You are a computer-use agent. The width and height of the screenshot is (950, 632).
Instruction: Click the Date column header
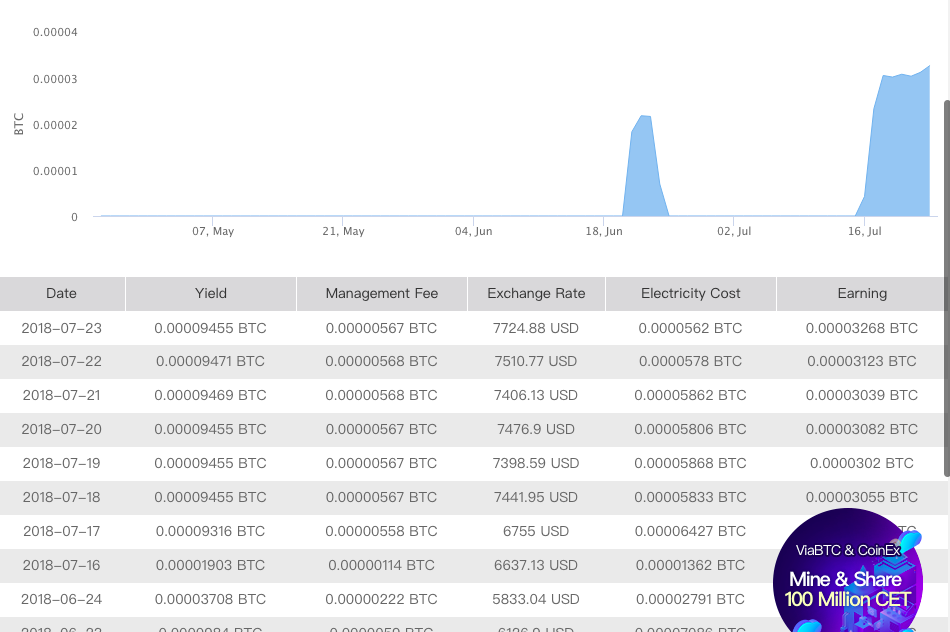pyautogui.click(x=61, y=293)
